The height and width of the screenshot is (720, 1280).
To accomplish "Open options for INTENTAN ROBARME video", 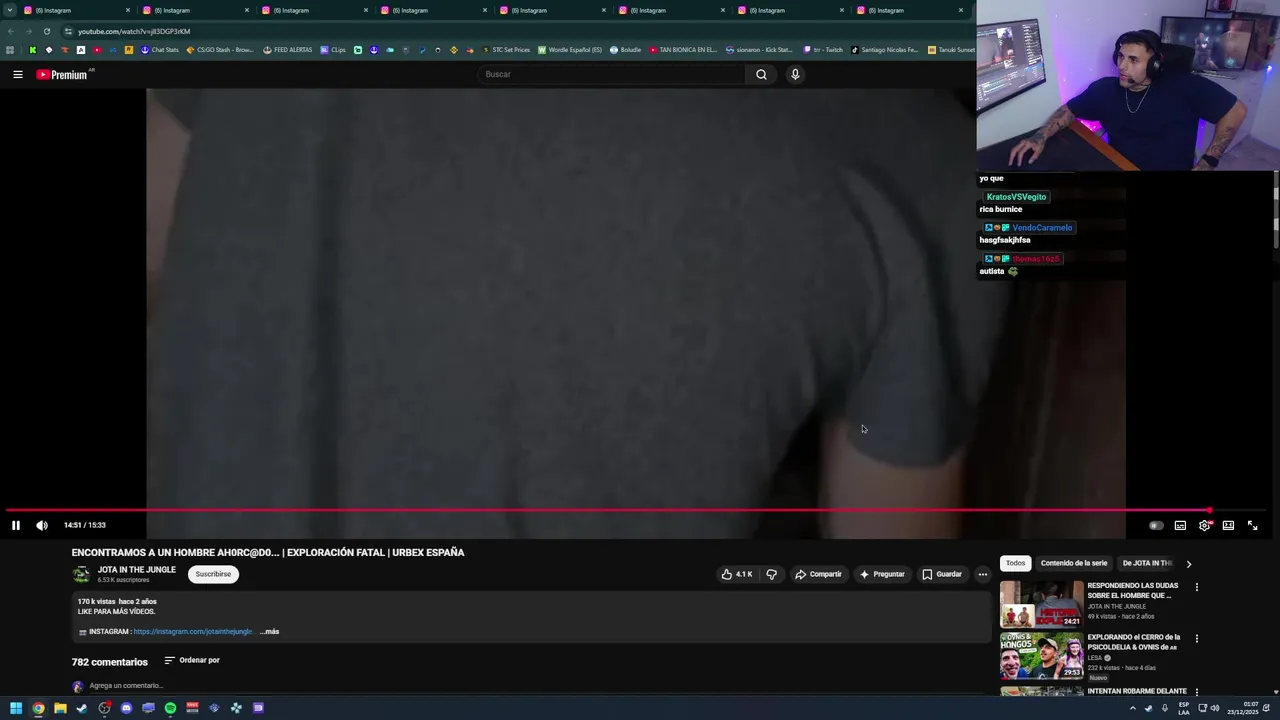I will tap(1196, 692).
